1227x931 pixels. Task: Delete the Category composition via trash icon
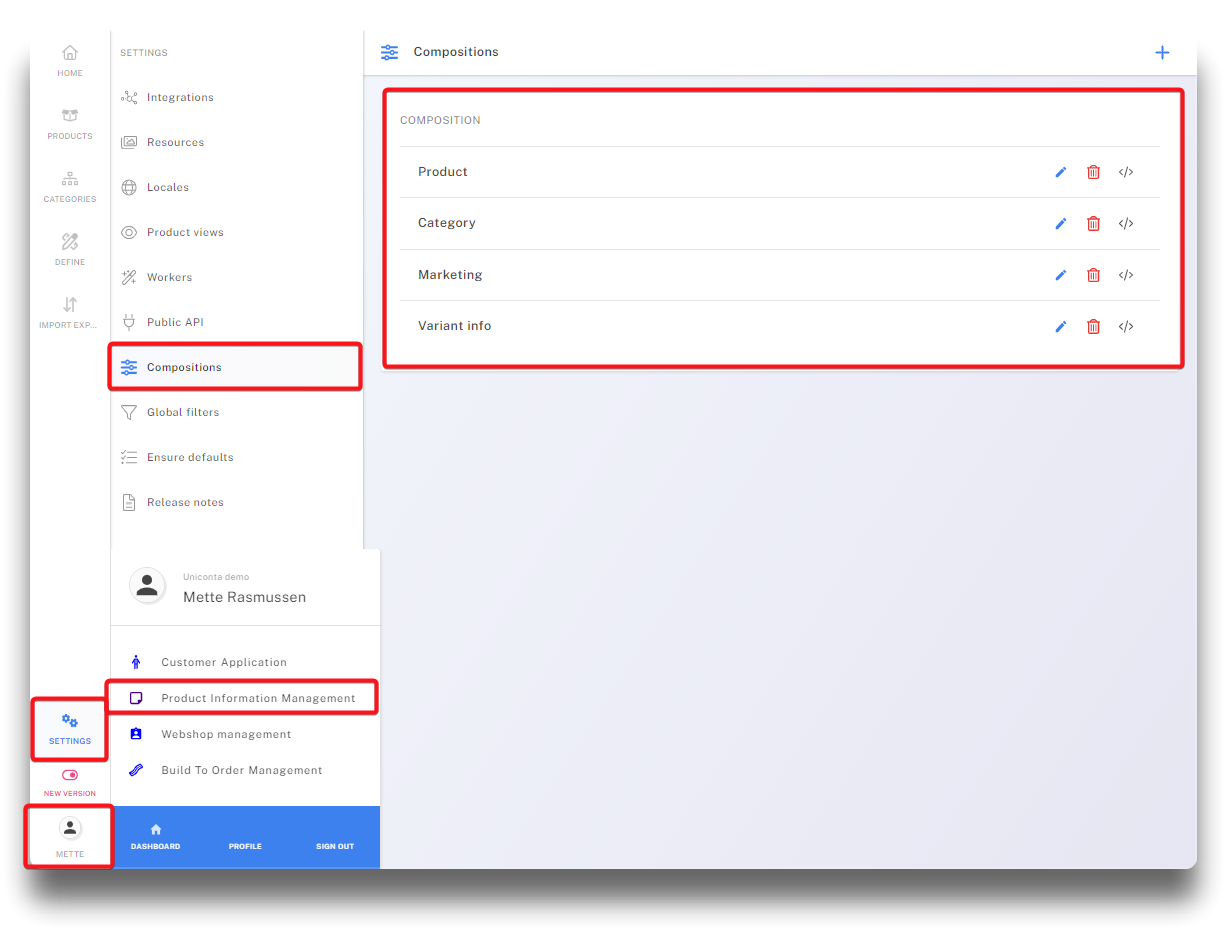[1093, 223]
